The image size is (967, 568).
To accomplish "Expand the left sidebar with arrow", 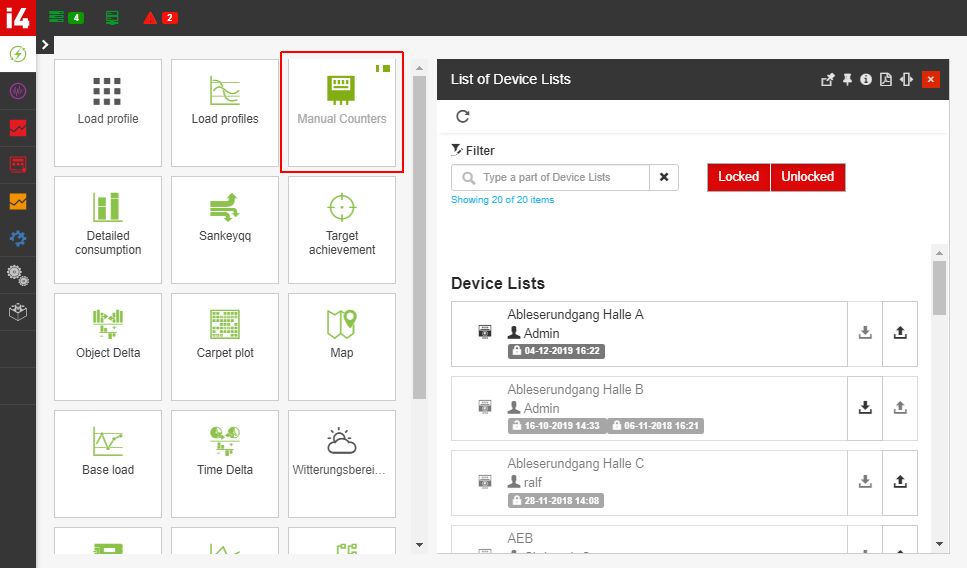I will tap(45, 45).
